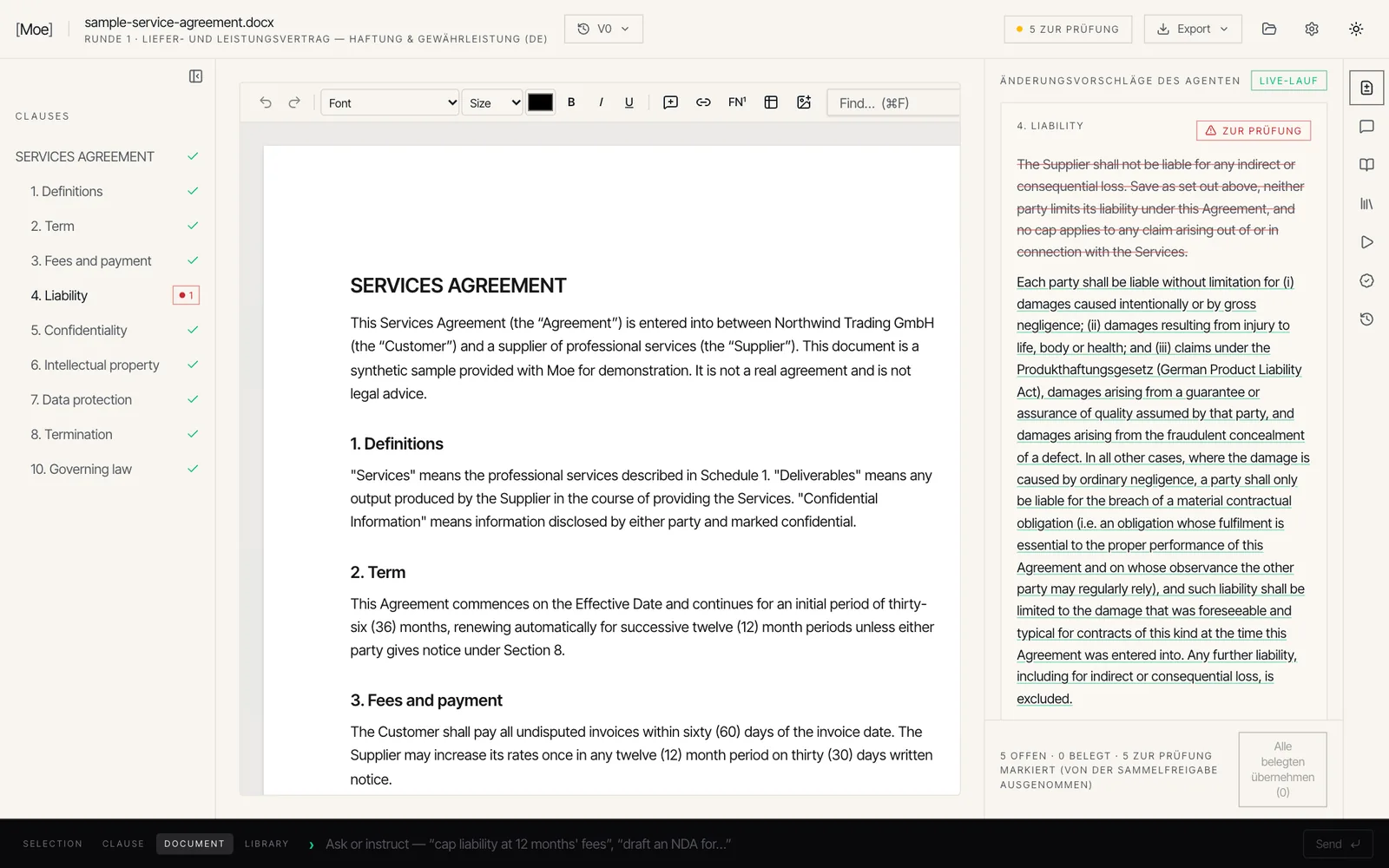Toggle light/dark theme sun icon
1389x868 pixels.
(x=1356, y=29)
